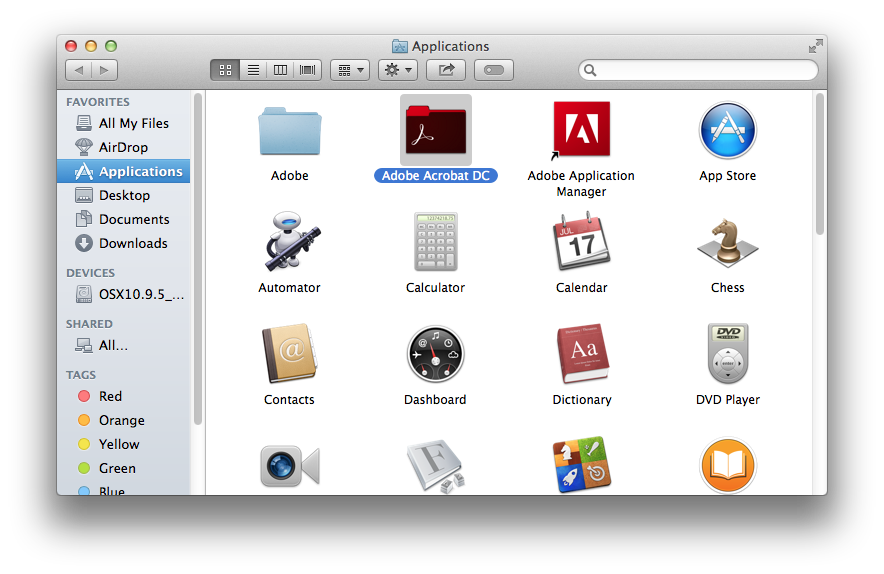The height and width of the screenshot is (574, 884).
Task: Select the Green tag
Action: (123, 468)
